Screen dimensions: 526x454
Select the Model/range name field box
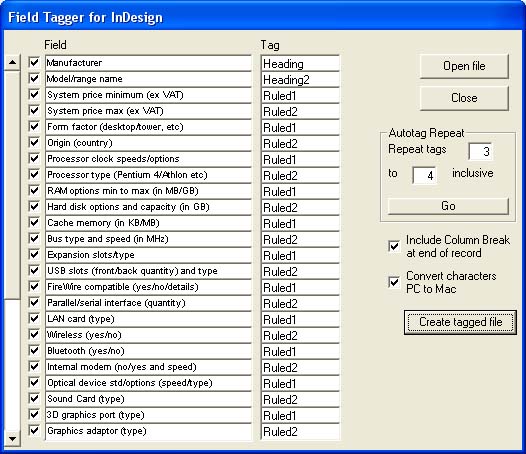(148, 79)
